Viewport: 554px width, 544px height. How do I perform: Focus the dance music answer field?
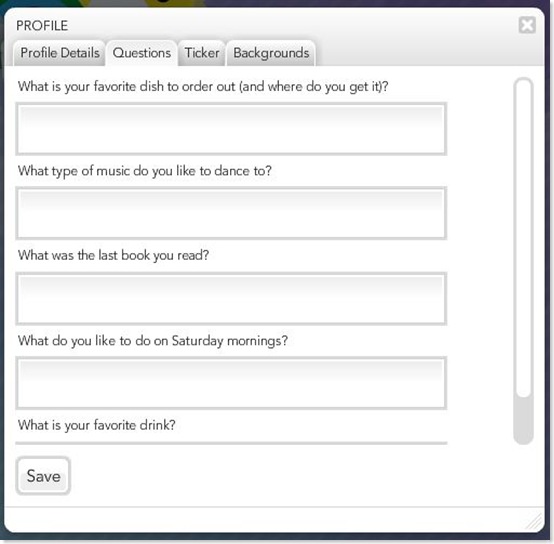(x=231, y=213)
